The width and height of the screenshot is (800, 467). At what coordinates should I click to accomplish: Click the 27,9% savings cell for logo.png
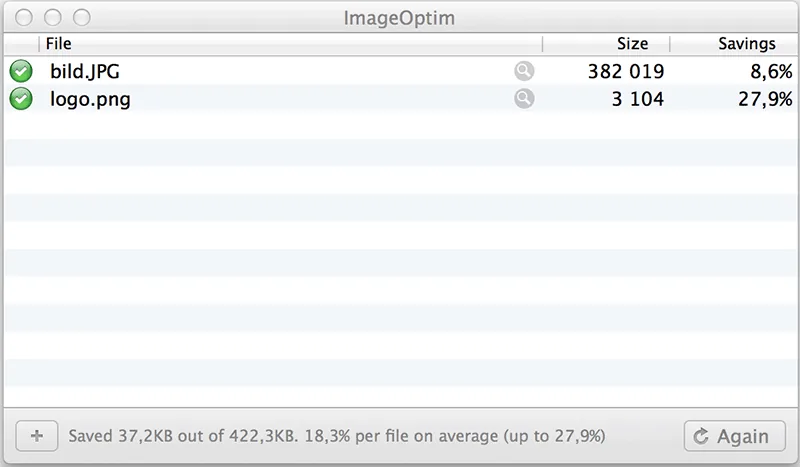(x=765, y=99)
